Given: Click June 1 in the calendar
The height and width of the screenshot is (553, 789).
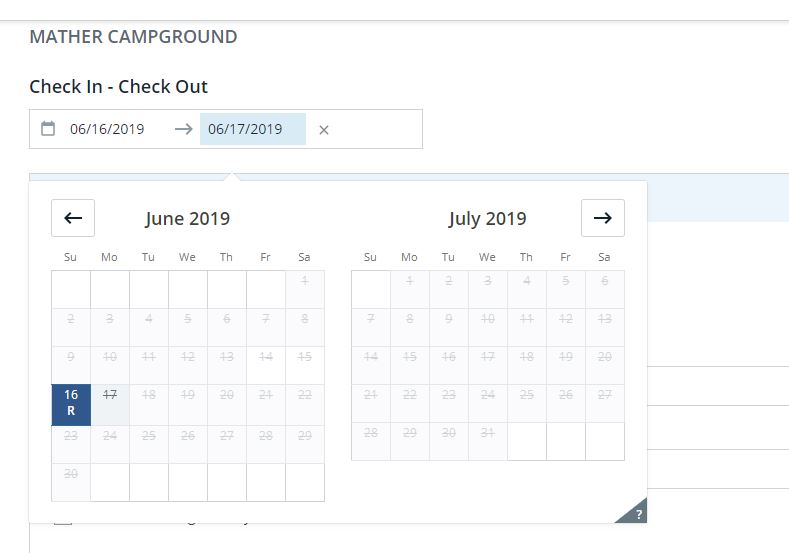Looking at the screenshot, I should click(x=305, y=281).
